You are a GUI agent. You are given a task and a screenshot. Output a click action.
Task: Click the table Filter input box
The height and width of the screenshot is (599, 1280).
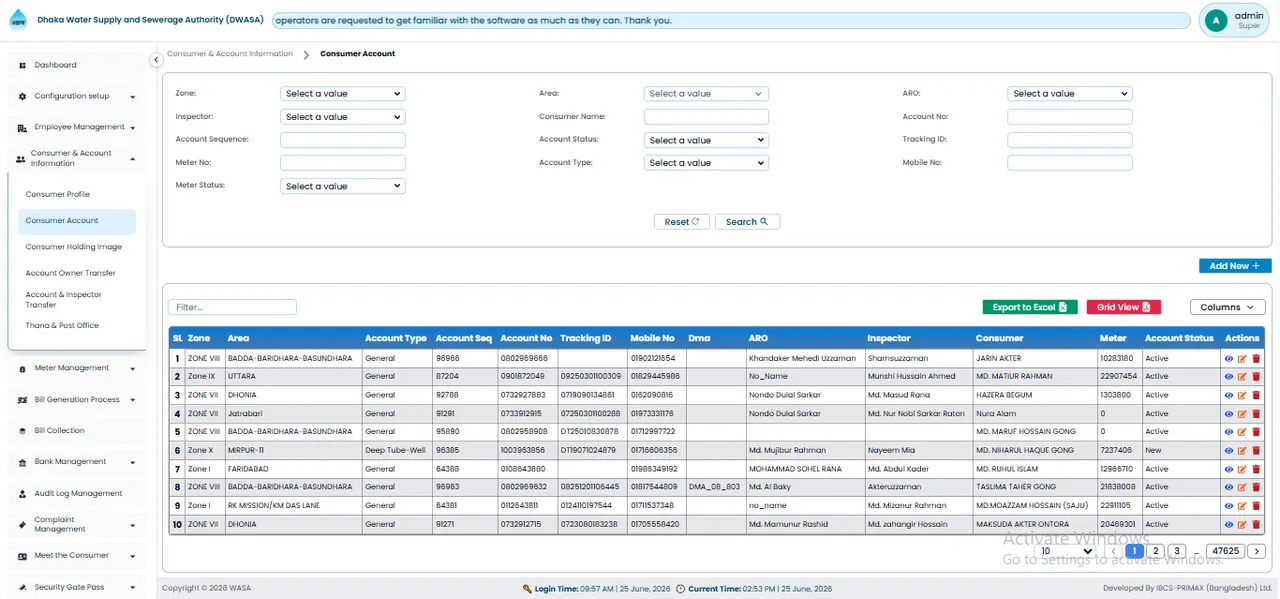pyautogui.click(x=232, y=307)
